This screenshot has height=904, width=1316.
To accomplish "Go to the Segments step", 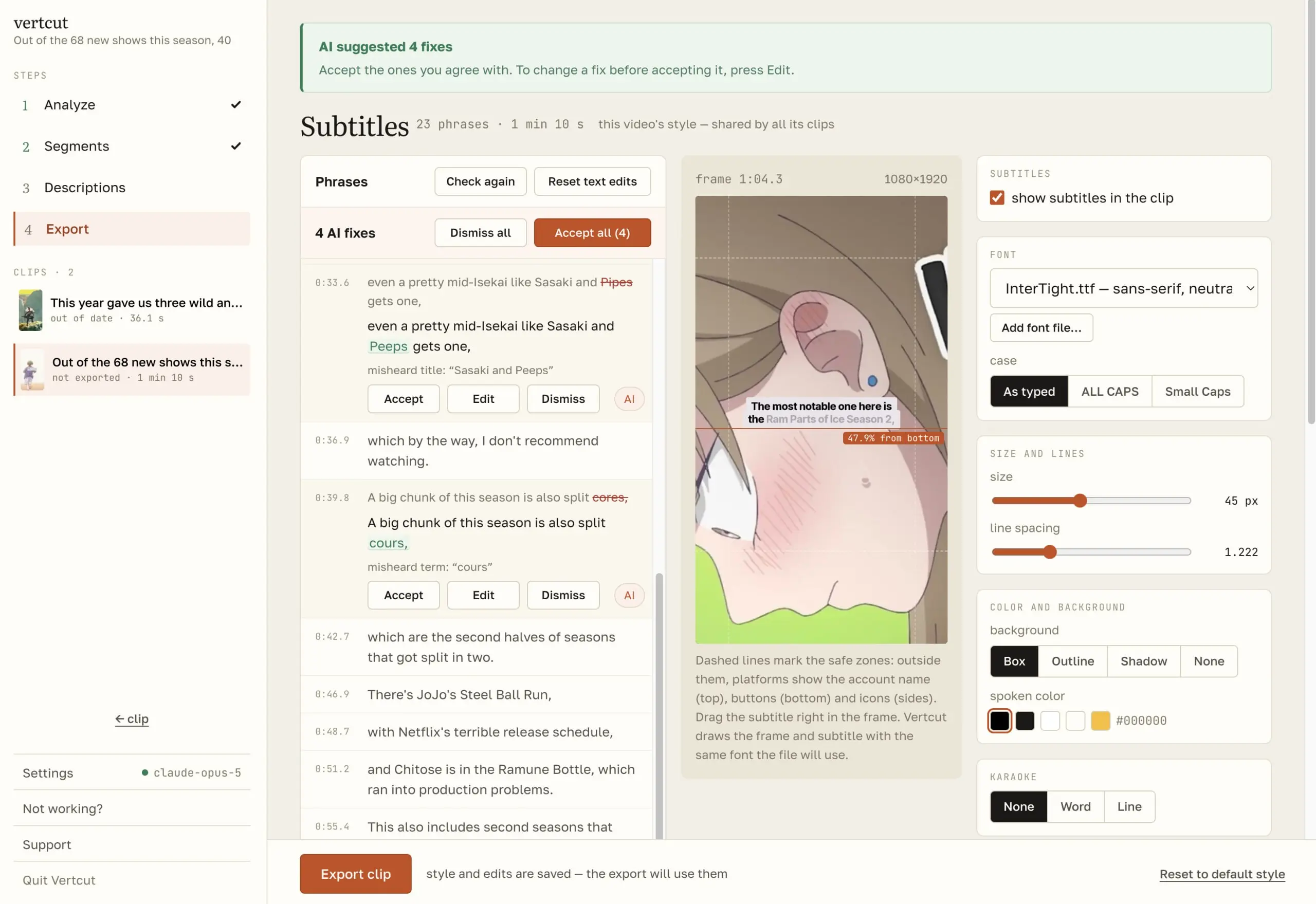I will click(132, 146).
